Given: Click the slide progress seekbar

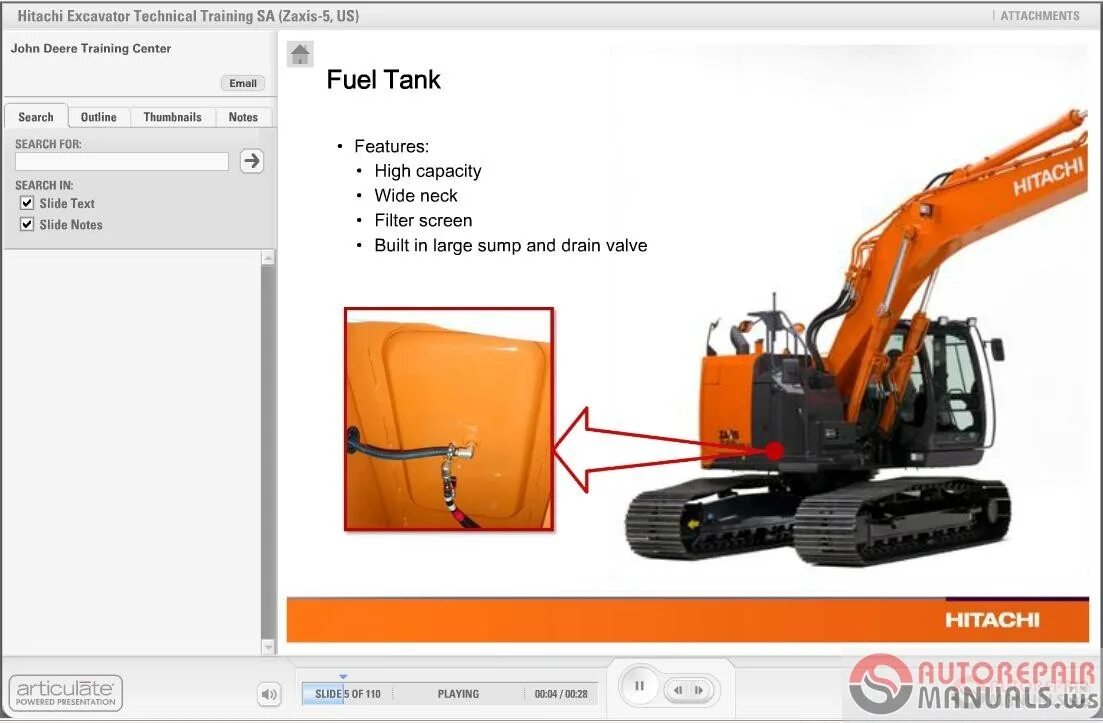Looking at the screenshot, I should pyautogui.click(x=450, y=693).
